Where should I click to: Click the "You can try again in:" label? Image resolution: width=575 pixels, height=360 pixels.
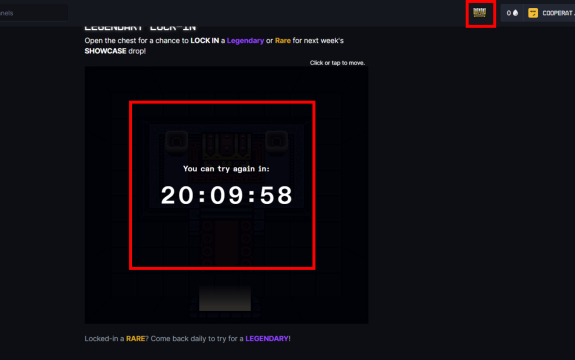[226, 169]
